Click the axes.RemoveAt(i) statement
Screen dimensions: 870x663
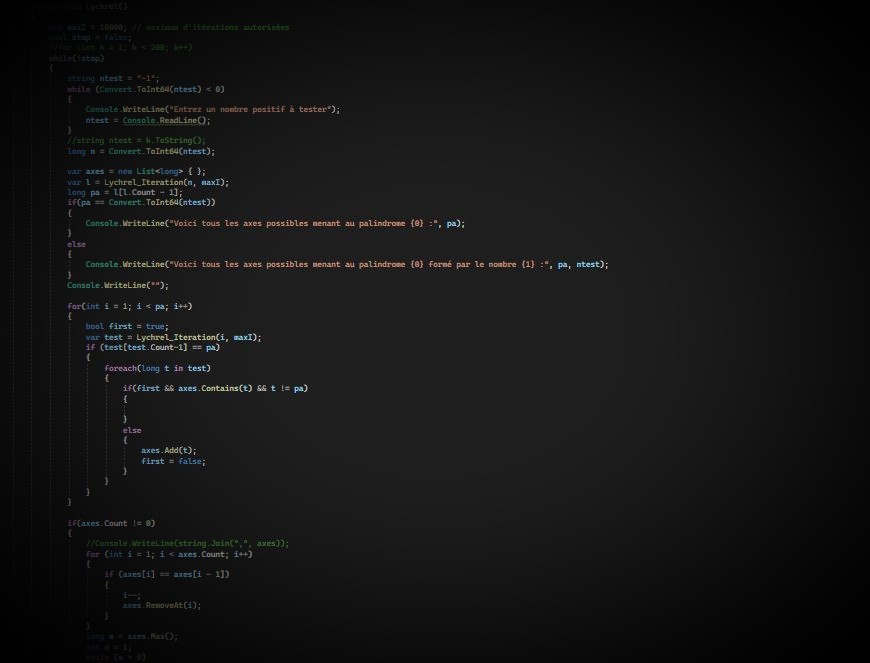pyautogui.click(x=161, y=605)
